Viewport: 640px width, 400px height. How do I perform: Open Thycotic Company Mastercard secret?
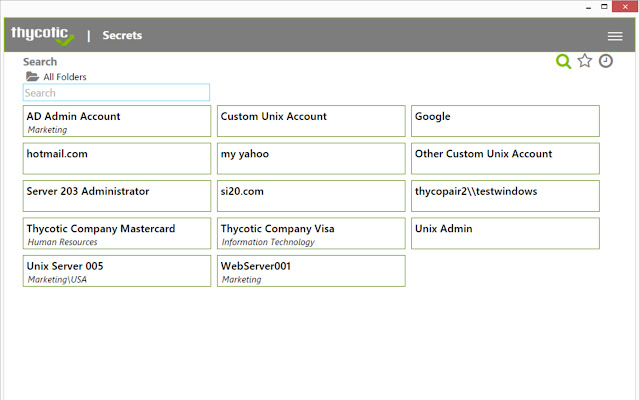click(x=117, y=233)
